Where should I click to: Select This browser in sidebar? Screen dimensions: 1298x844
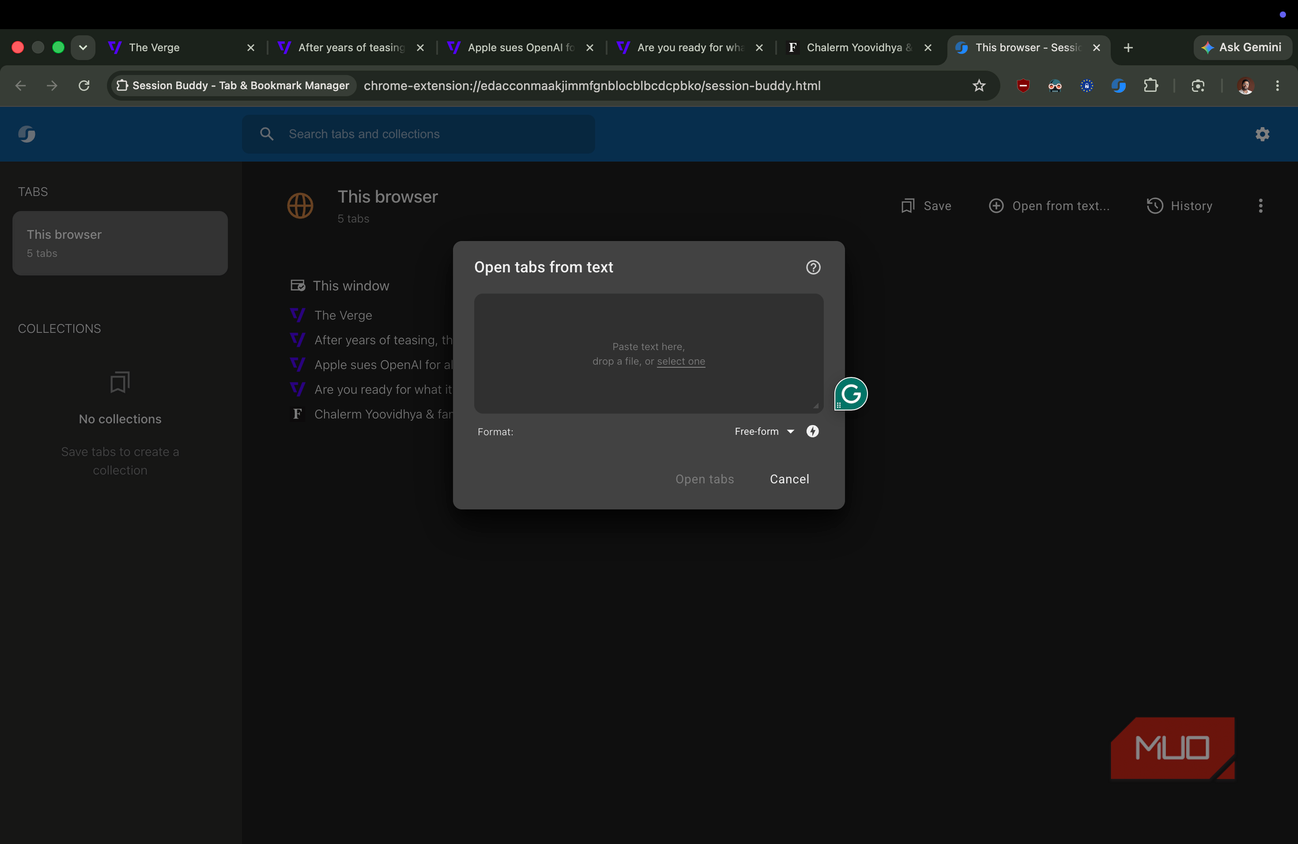[120, 243]
